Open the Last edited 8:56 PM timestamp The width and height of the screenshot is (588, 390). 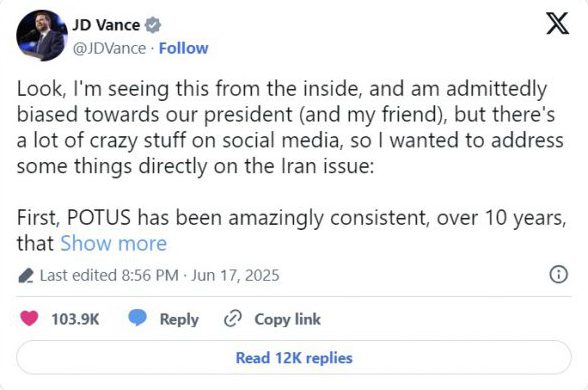pos(109,275)
